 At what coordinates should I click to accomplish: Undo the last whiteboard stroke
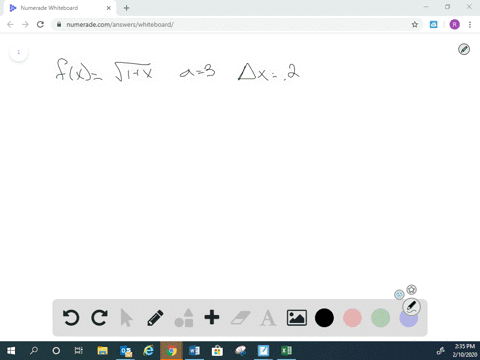click(x=71, y=318)
